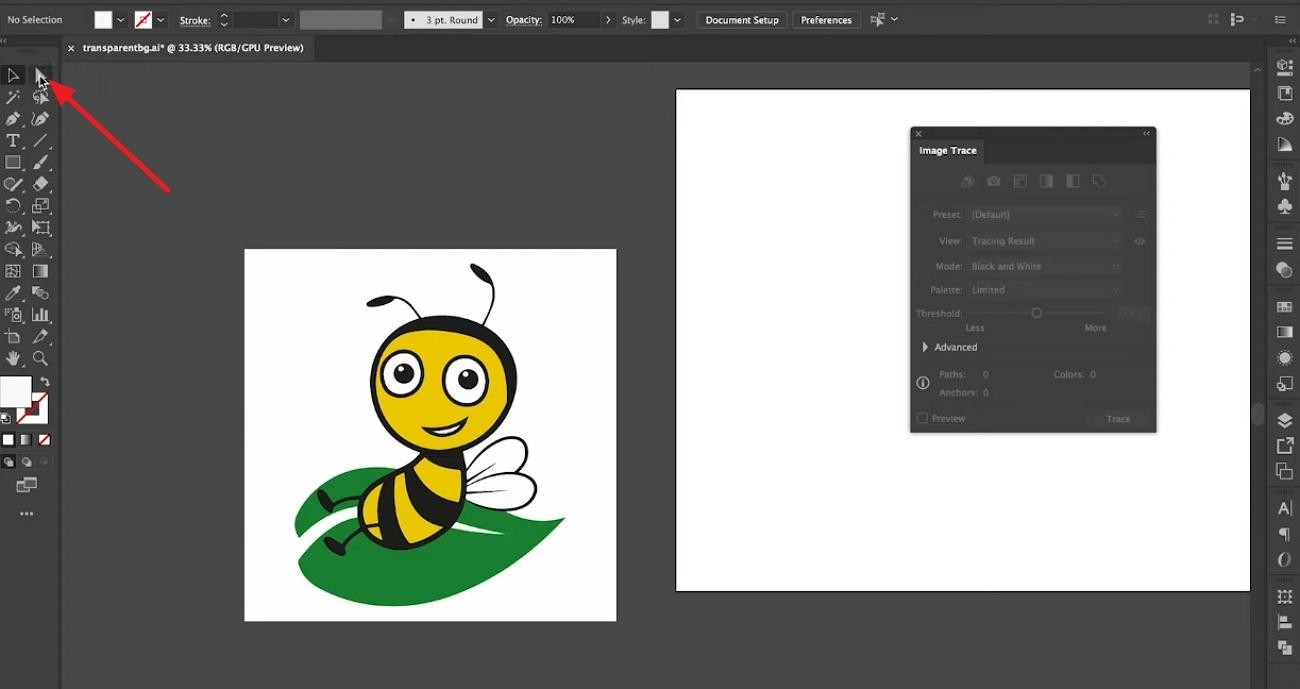Select the Mesh tool
This screenshot has height=689, width=1300.
(13, 271)
